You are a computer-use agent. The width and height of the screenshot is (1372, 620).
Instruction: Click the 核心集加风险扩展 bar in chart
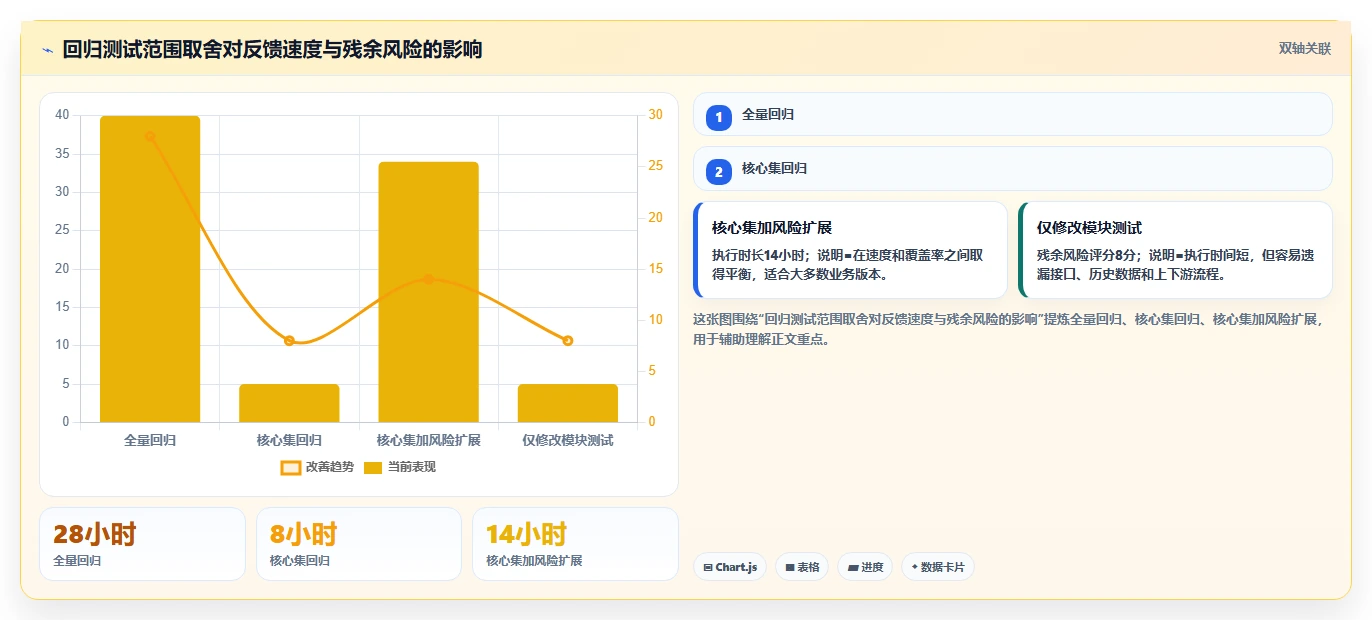click(x=428, y=292)
